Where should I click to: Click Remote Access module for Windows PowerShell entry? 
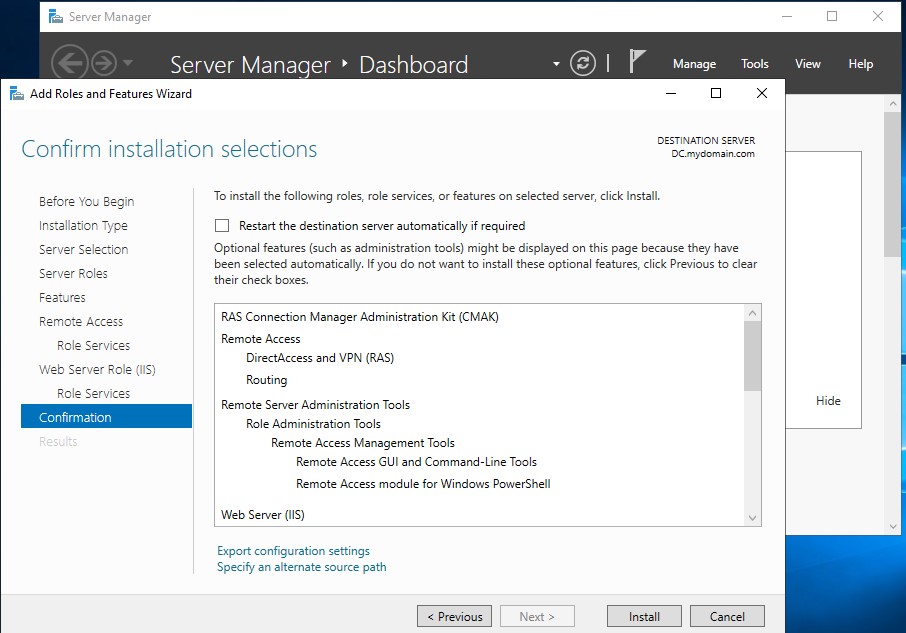click(x=423, y=484)
